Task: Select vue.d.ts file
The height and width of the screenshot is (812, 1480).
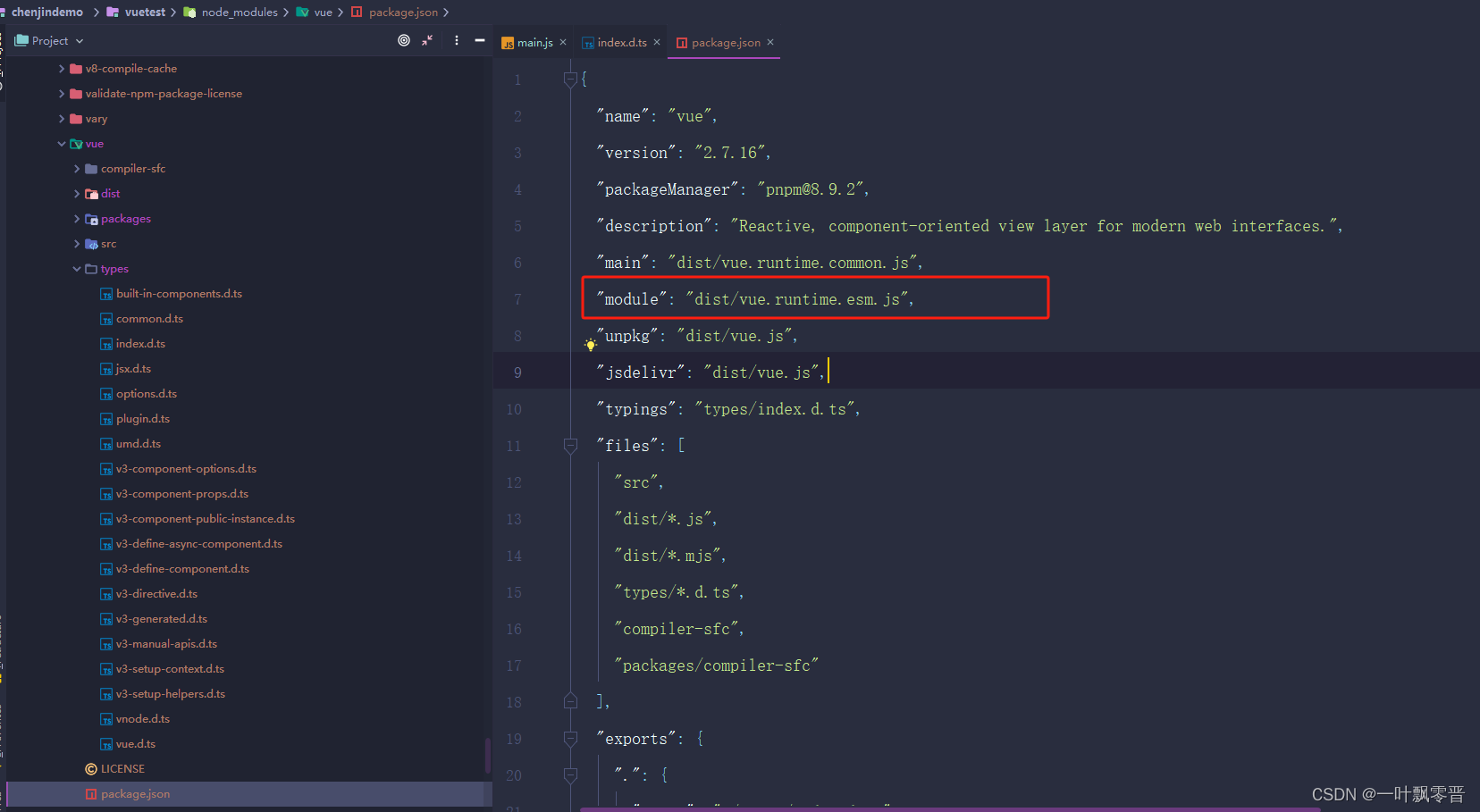Action: [136, 744]
